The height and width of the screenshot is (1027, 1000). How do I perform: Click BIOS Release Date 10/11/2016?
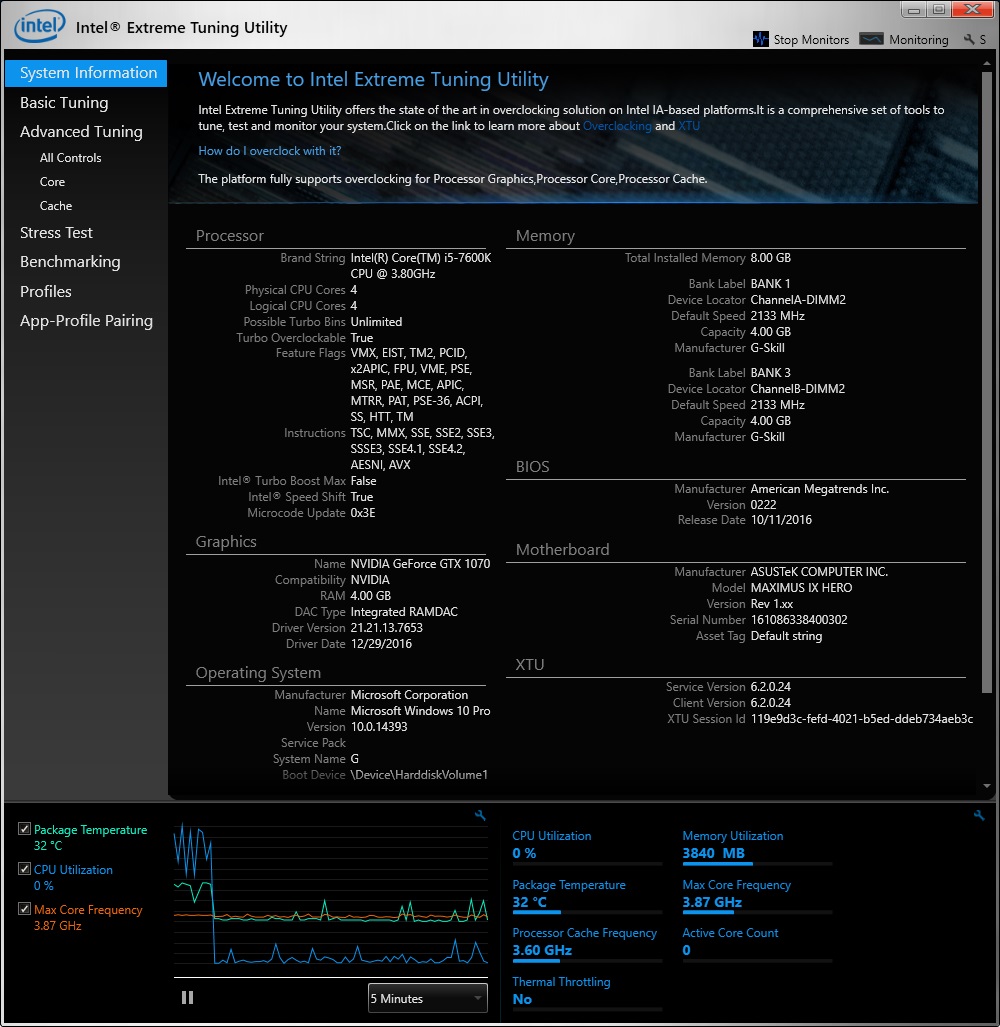coord(781,520)
